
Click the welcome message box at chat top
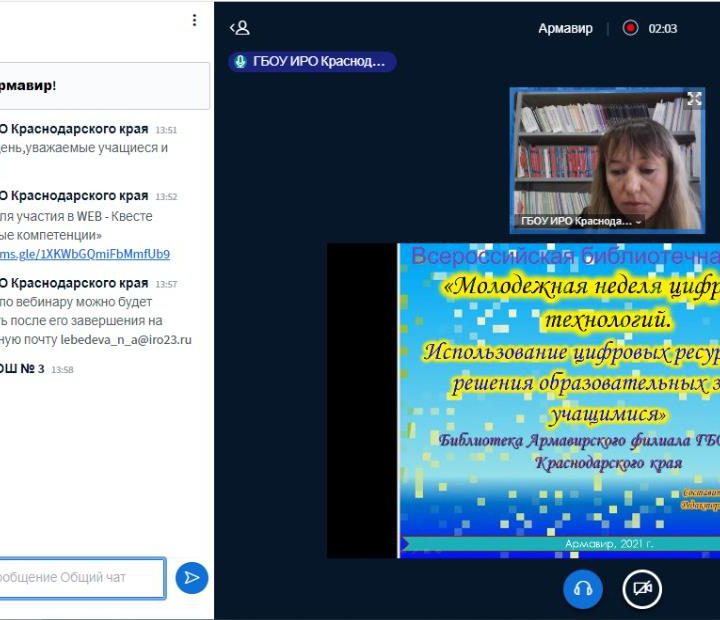[100, 86]
